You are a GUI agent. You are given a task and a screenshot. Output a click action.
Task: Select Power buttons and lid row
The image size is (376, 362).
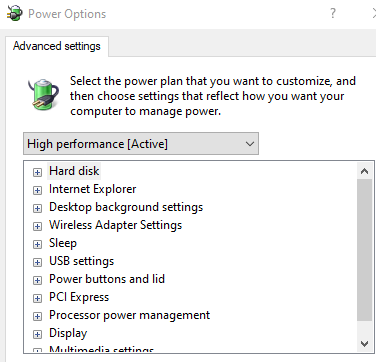click(x=107, y=279)
